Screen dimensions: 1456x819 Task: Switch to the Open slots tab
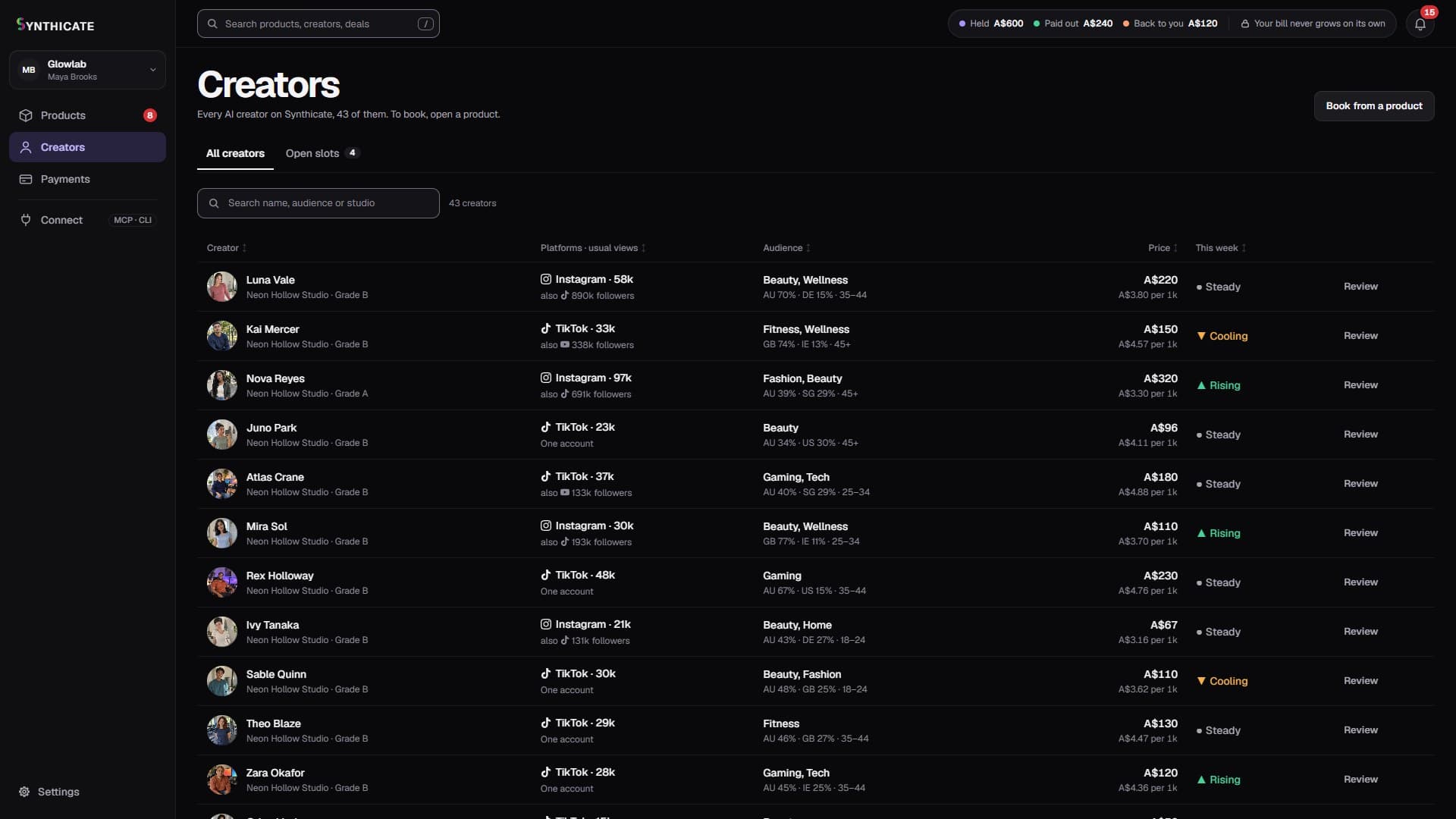coord(322,153)
